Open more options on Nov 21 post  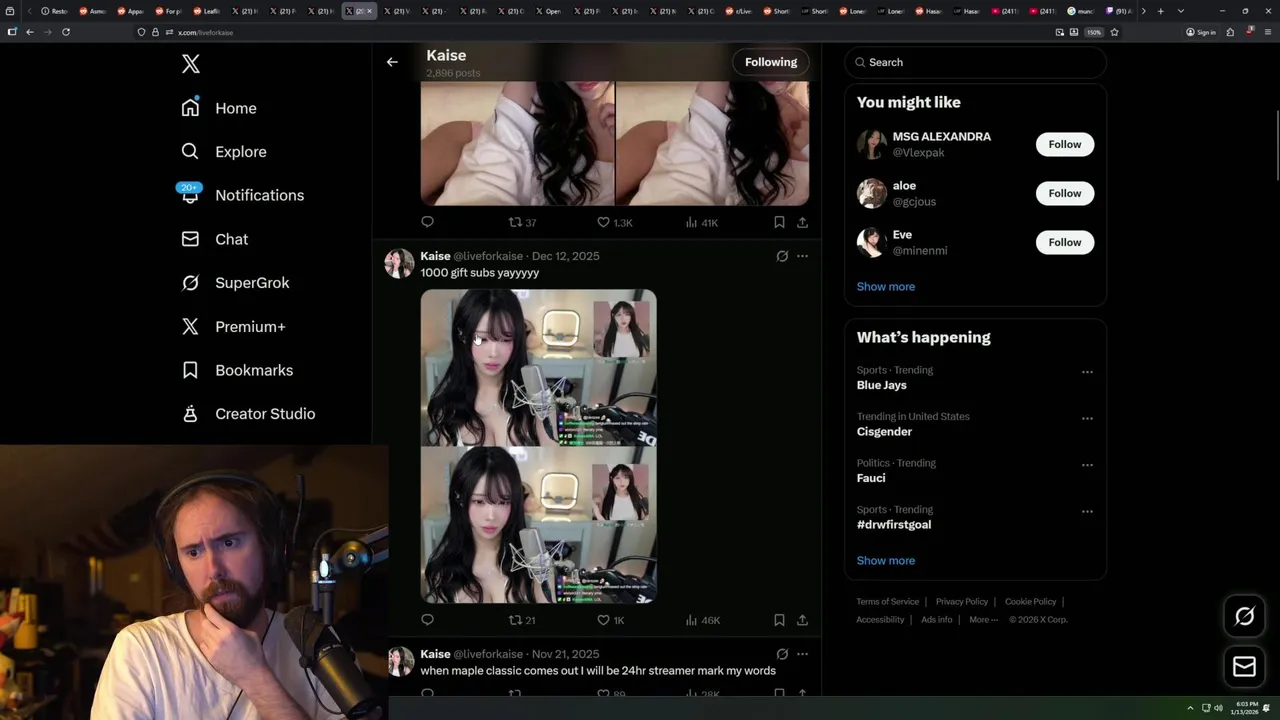pyautogui.click(x=802, y=654)
